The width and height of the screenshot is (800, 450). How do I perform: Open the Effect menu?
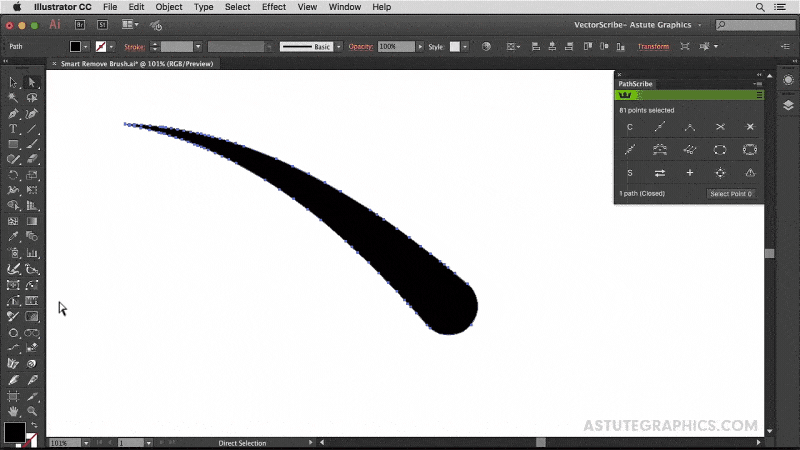click(x=273, y=7)
